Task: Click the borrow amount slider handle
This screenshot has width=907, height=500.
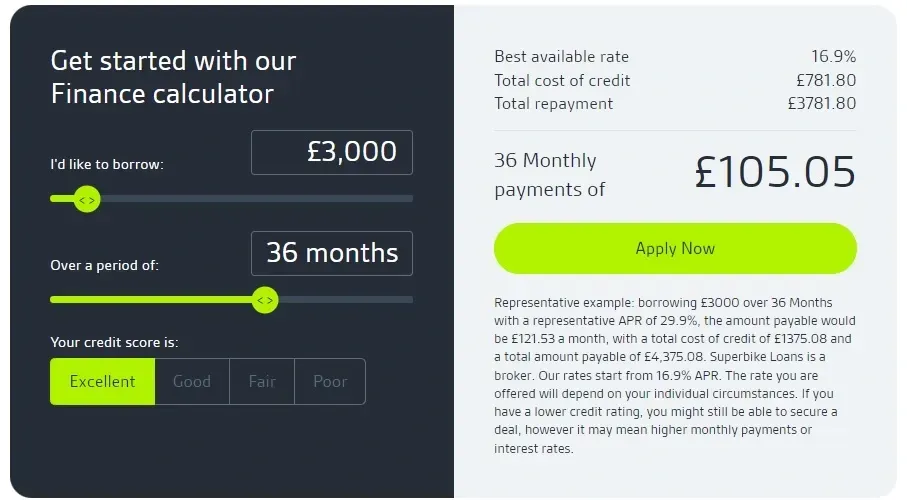Action: [x=87, y=199]
